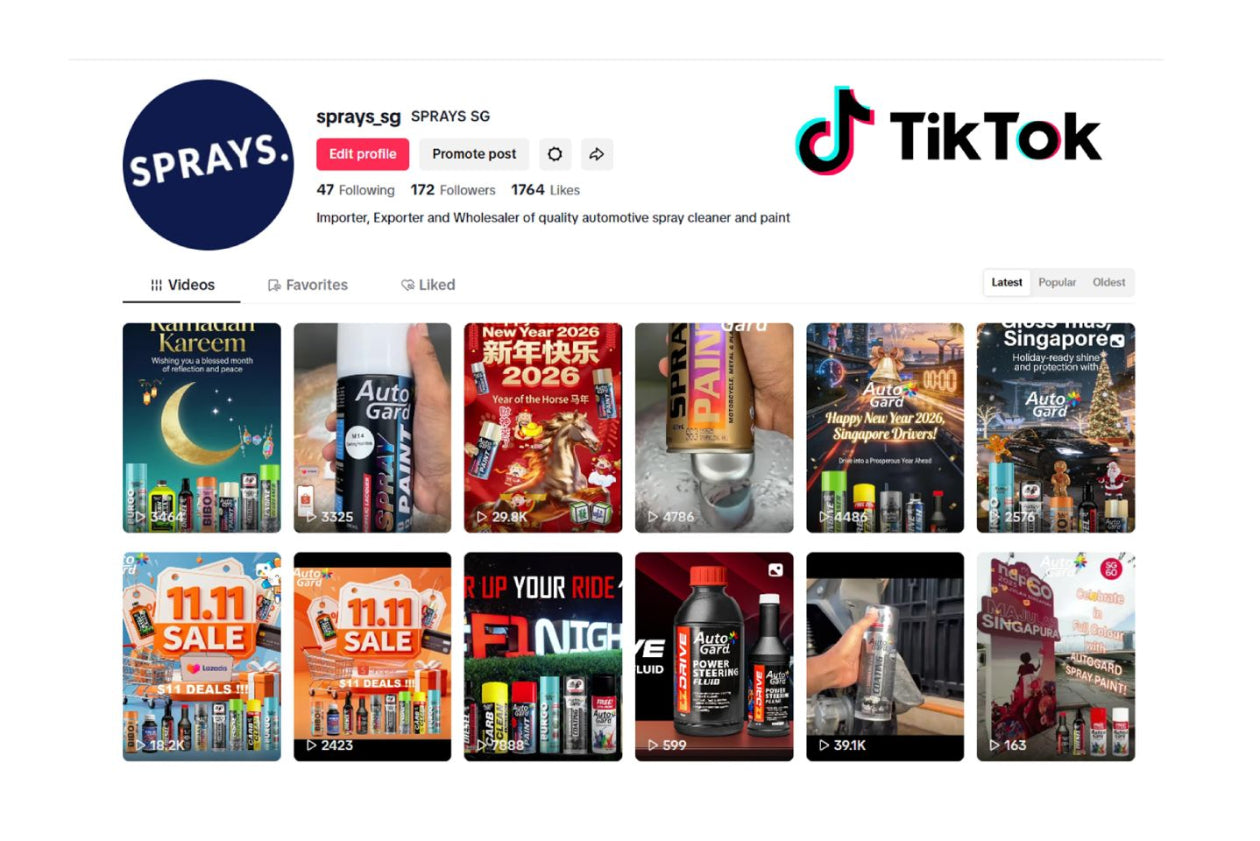Screen dimensions: 1260x841
Task: Switch to the Liked tab
Action: (x=428, y=285)
